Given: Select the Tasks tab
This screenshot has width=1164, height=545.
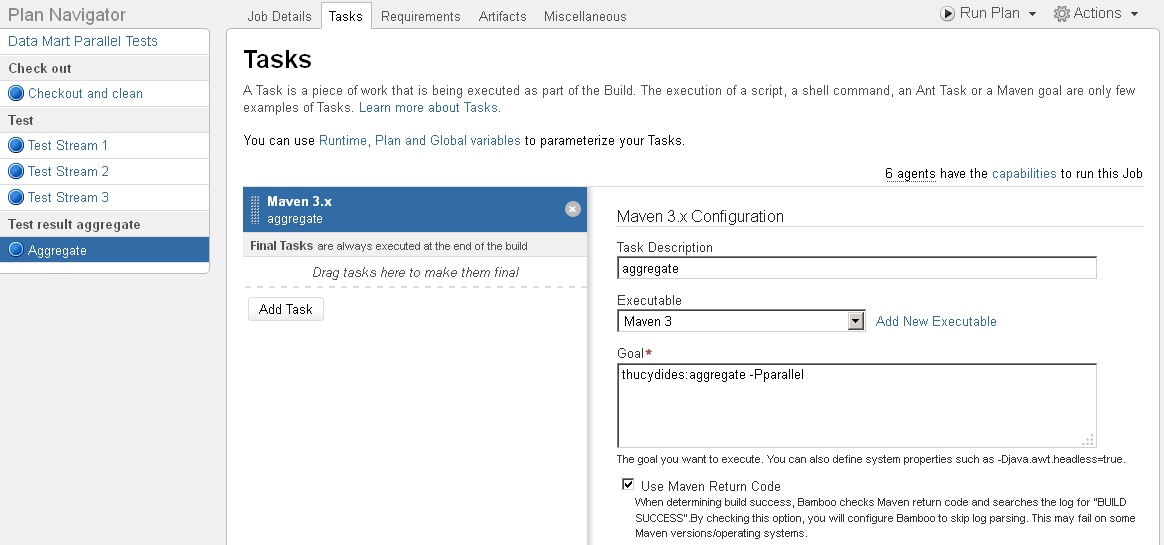Looking at the screenshot, I should coord(345,16).
